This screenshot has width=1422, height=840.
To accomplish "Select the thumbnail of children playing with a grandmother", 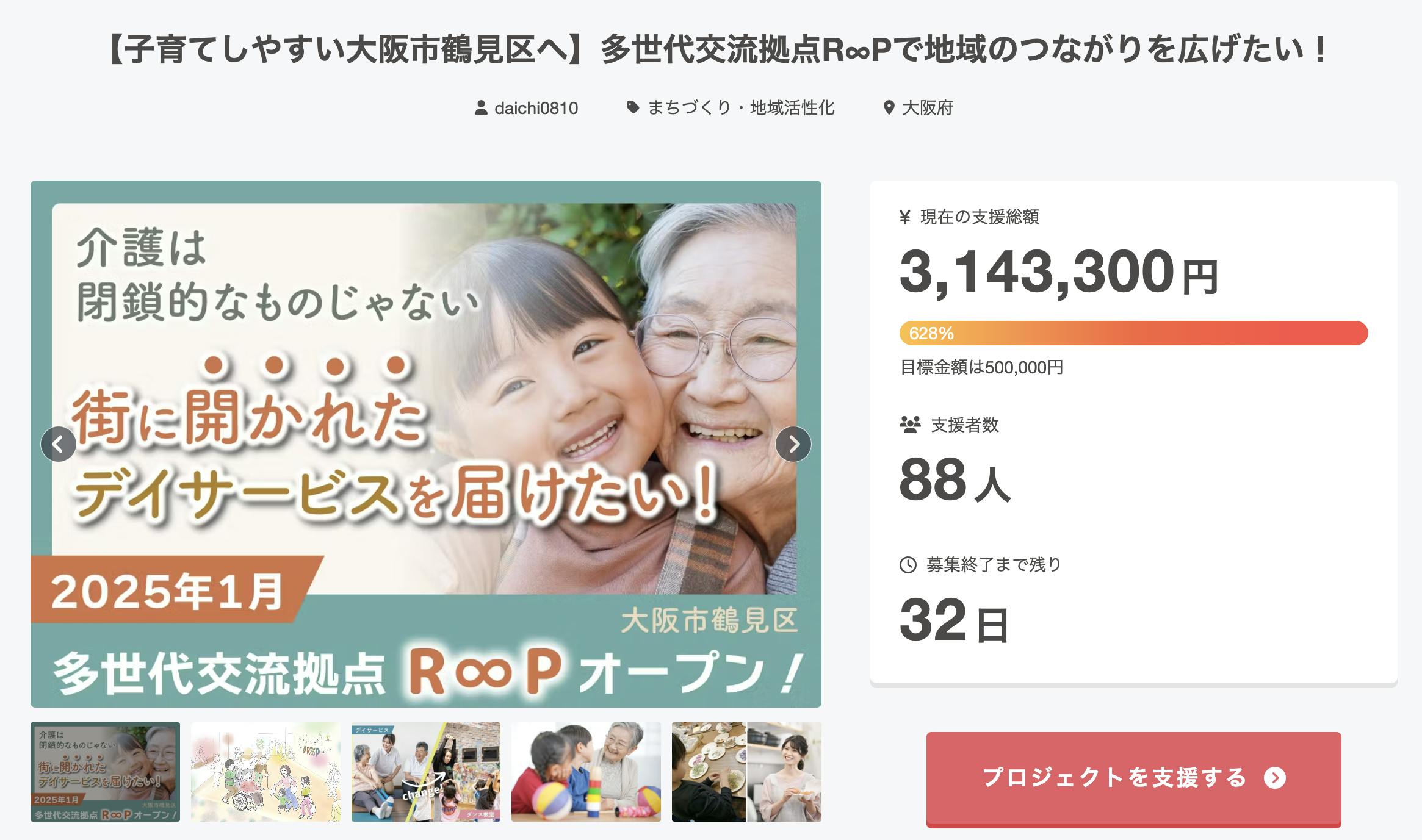I will [x=586, y=772].
